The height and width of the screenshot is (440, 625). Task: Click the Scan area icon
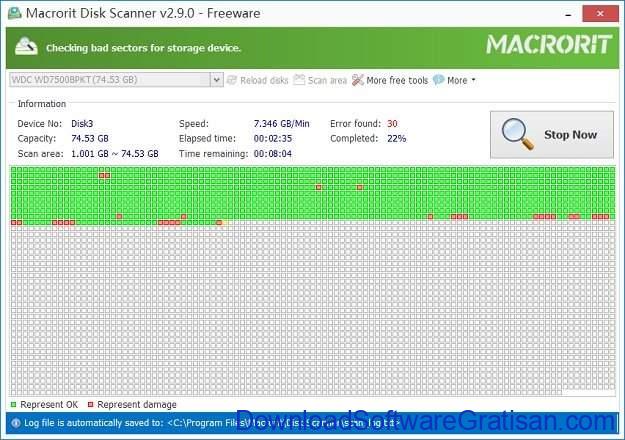299,80
